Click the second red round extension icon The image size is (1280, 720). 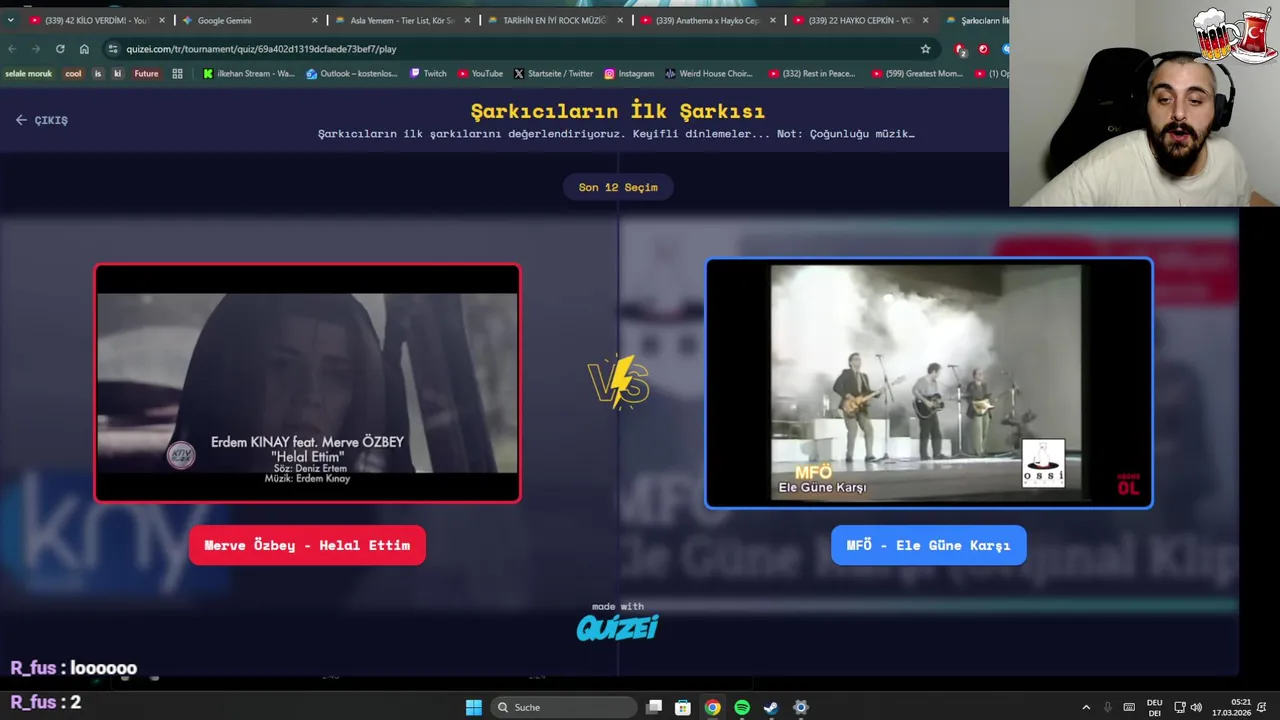pos(983,49)
